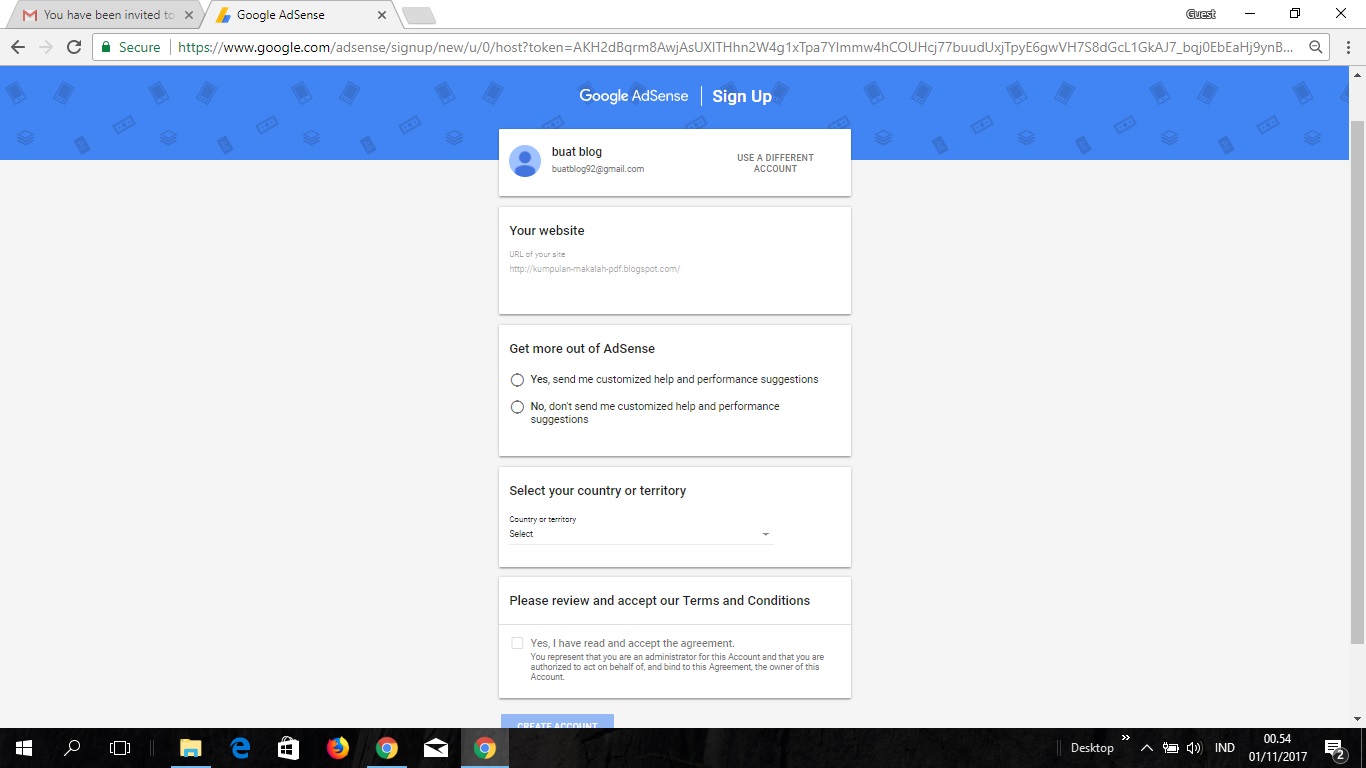Expand the Desktop toolbar chevron

coord(1126,739)
